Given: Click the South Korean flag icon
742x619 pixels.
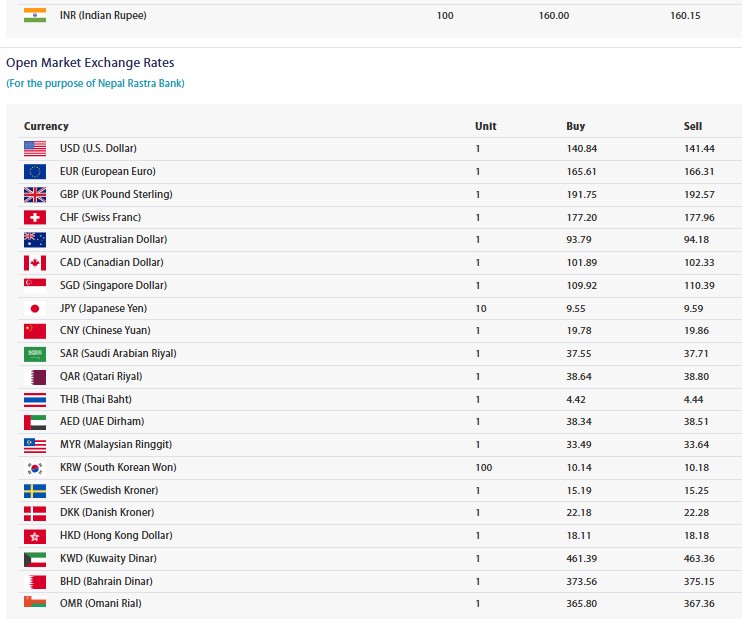Looking at the screenshot, I should (x=35, y=468).
